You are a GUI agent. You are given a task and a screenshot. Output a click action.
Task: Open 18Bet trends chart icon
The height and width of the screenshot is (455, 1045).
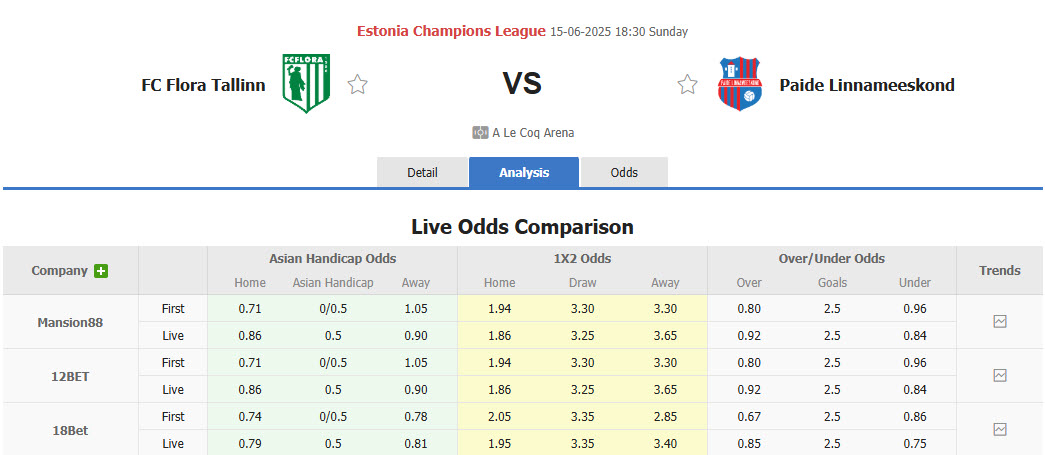pos(999,429)
